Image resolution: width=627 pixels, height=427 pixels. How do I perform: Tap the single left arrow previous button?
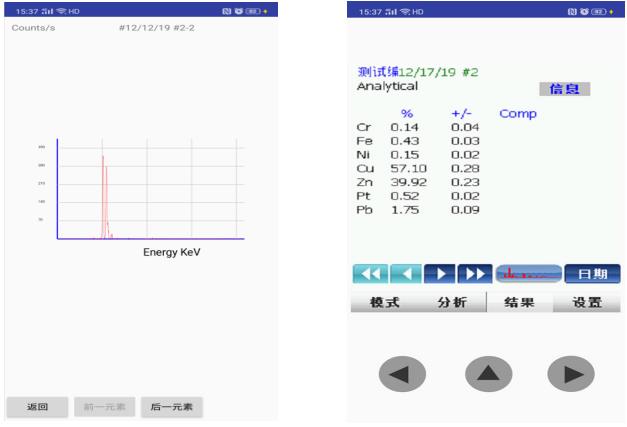pyautogui.click(x=404, y=274)
